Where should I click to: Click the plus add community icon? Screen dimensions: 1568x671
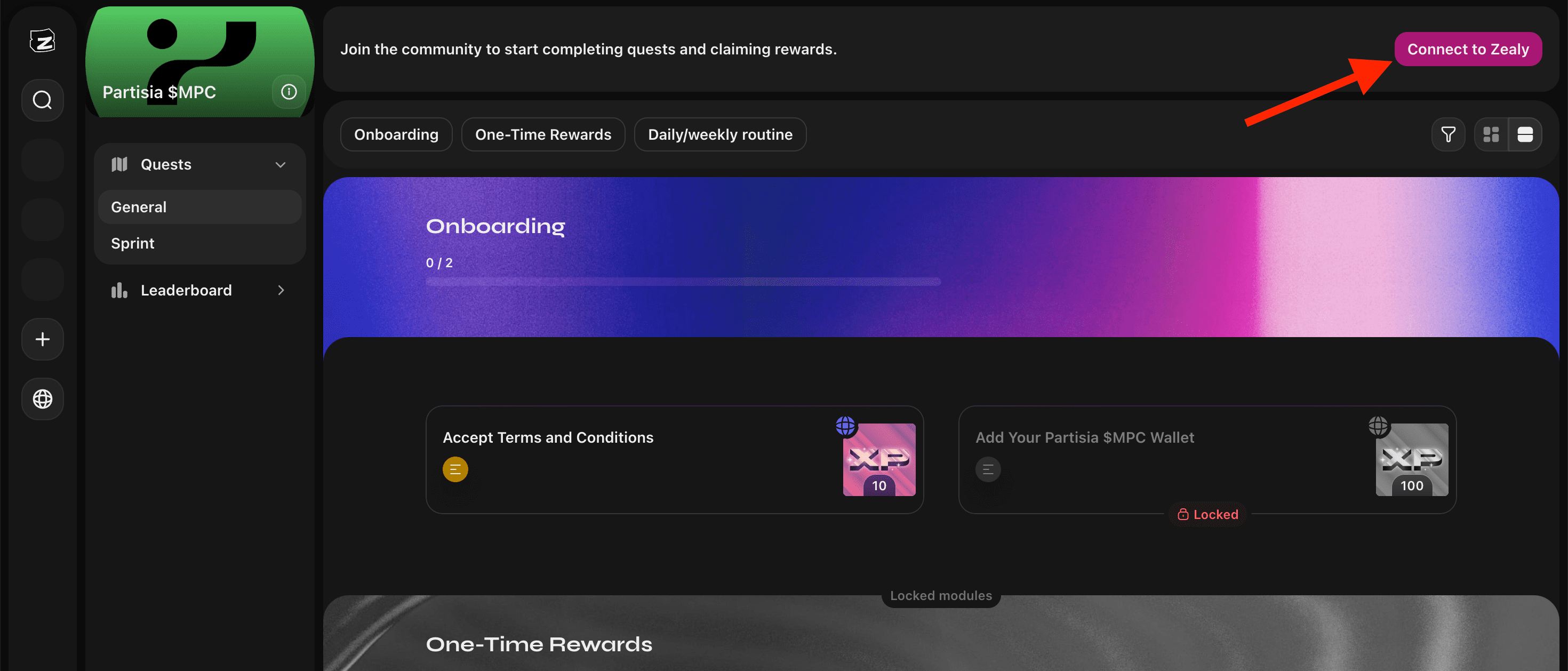[42, 339]
